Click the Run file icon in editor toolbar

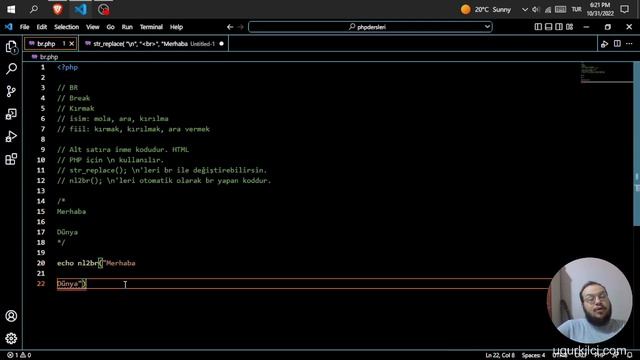(604, 44)
